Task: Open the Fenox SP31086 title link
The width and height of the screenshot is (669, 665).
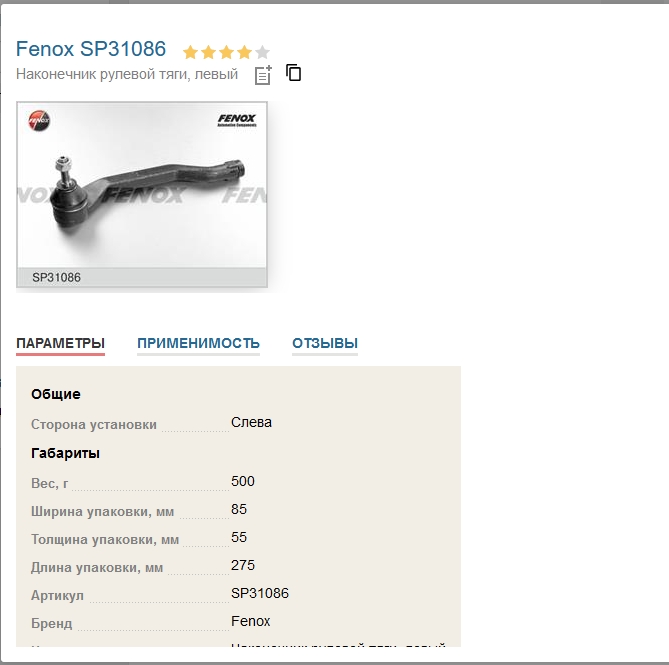Action: coord(91,49)
